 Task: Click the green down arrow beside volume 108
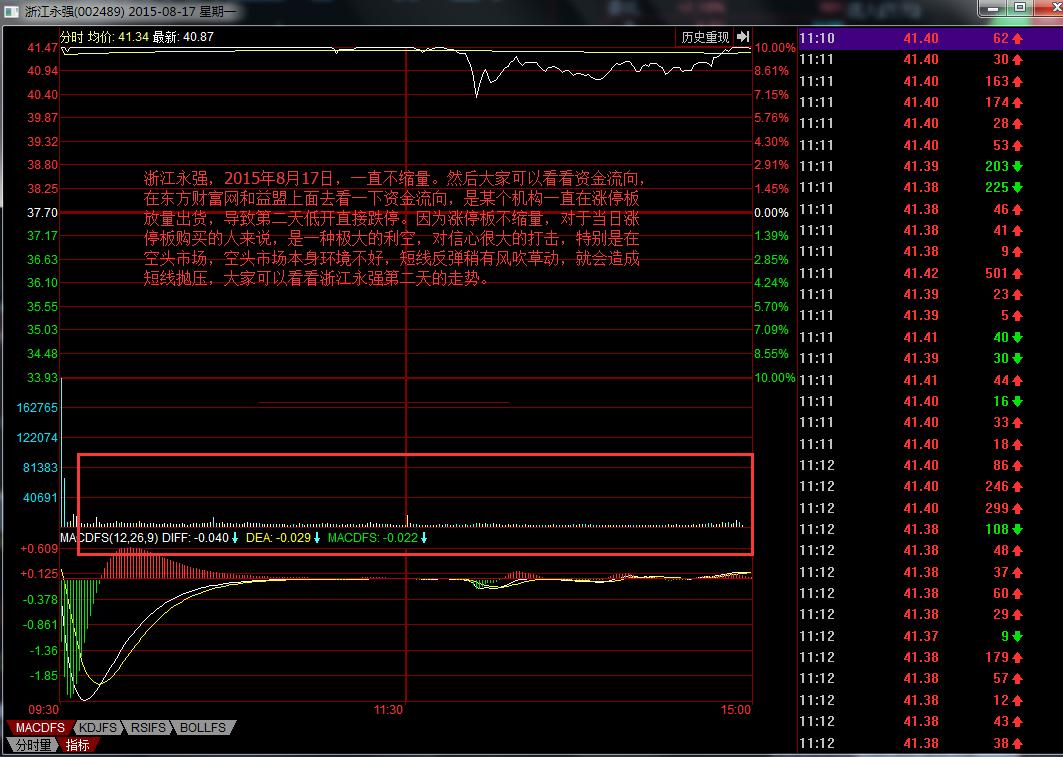1017,530
